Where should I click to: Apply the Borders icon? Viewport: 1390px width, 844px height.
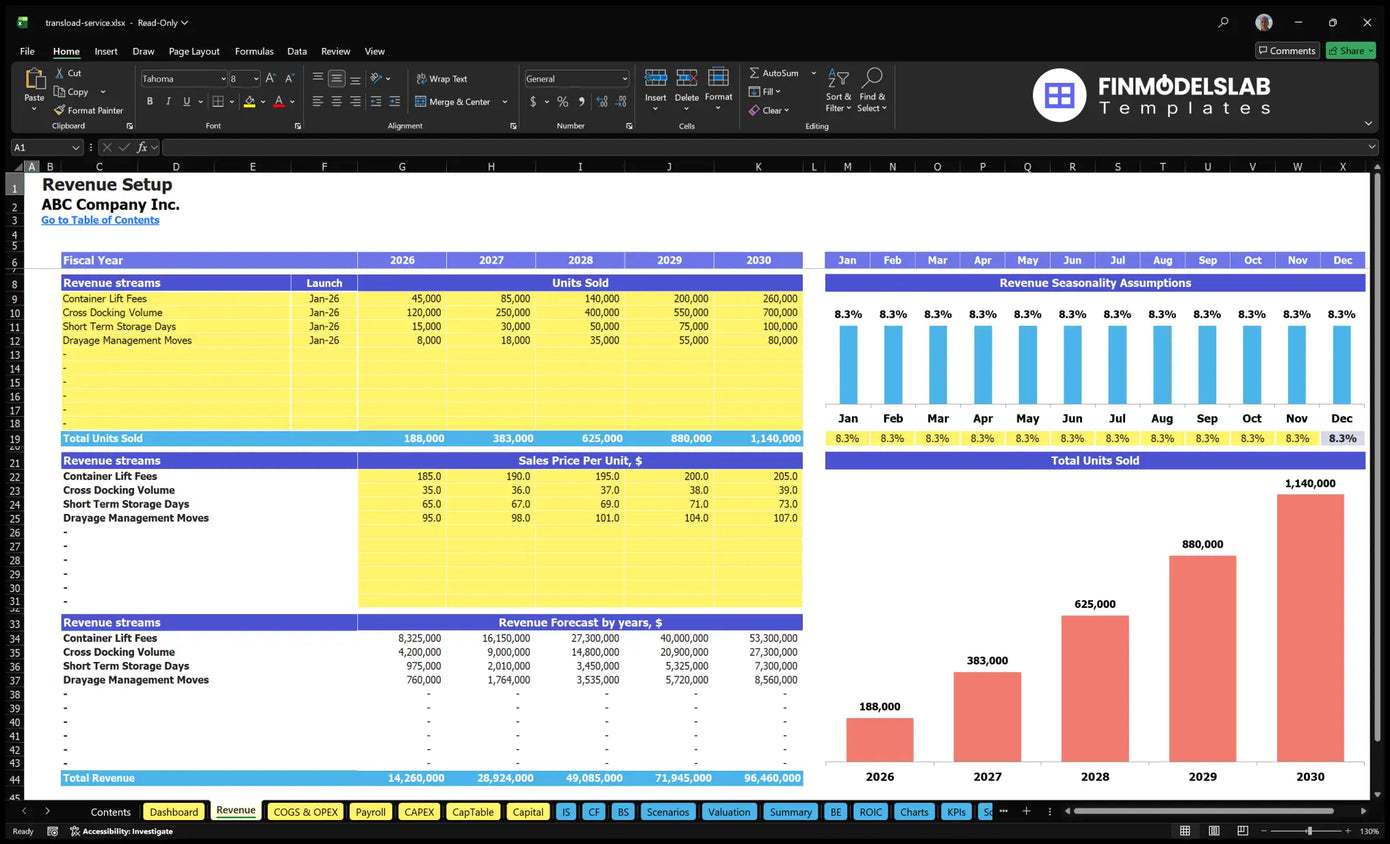[x=217, y=101]
